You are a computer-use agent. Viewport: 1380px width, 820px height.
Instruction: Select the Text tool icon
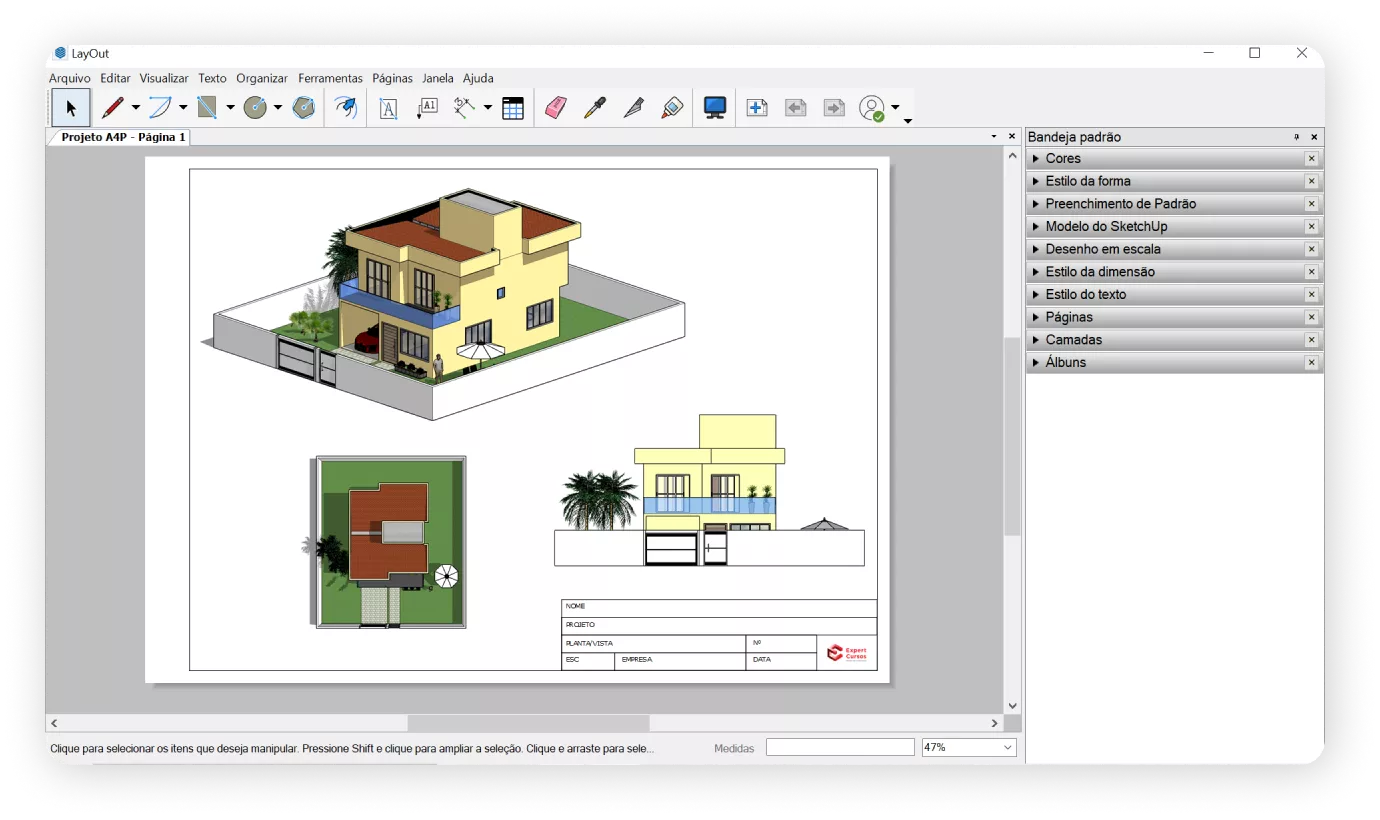tap(388, 108)
